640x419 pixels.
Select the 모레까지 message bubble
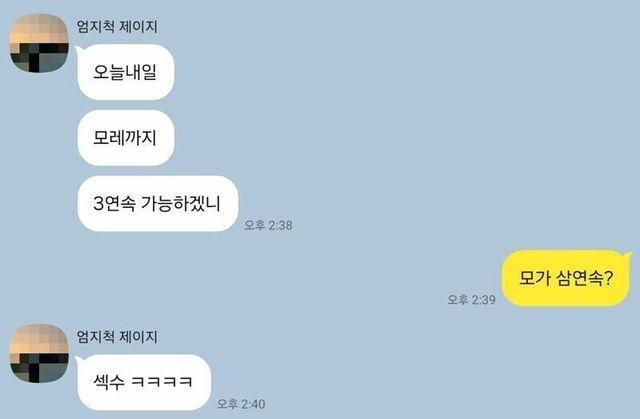[x=126, y=138]
